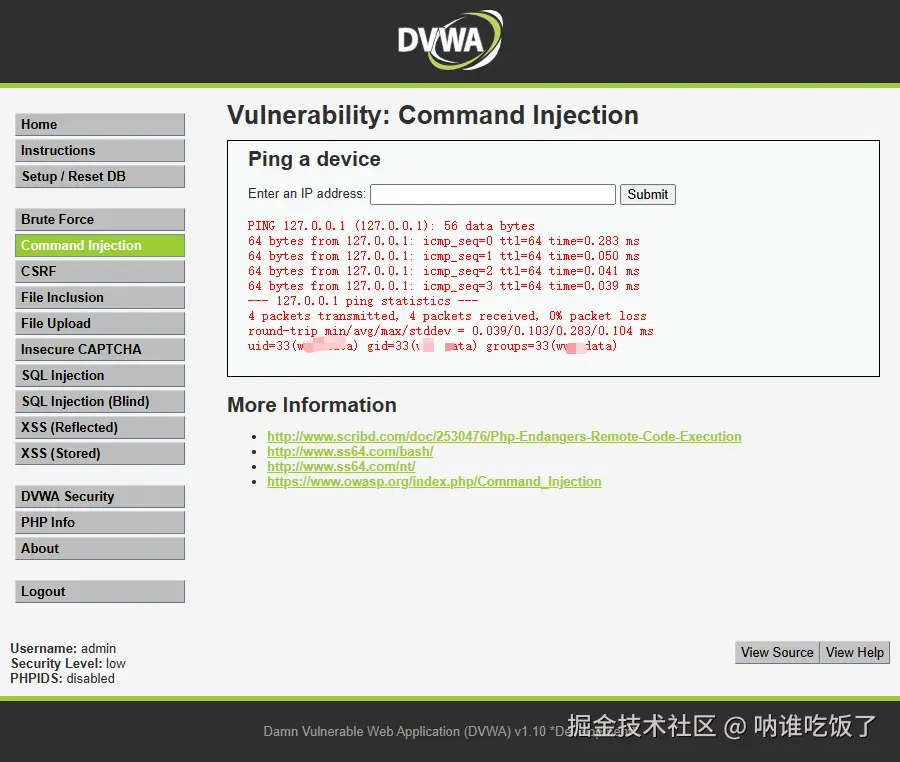Open the scribd.com Php-Endangers-Remote-Code-Execution link
Screen dimensions: 900x762
[504, 436]
